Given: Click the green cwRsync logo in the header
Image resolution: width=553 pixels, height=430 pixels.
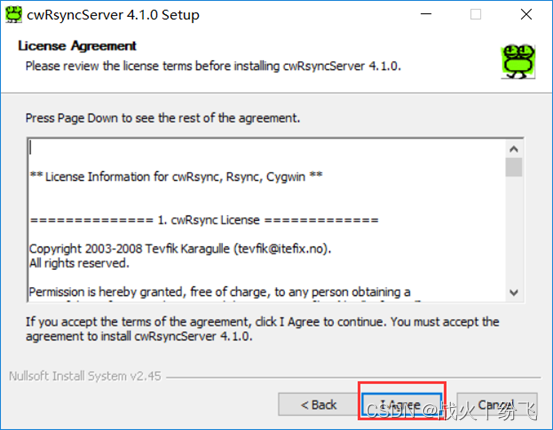Looking at the screenshot, I should (518, 61).
